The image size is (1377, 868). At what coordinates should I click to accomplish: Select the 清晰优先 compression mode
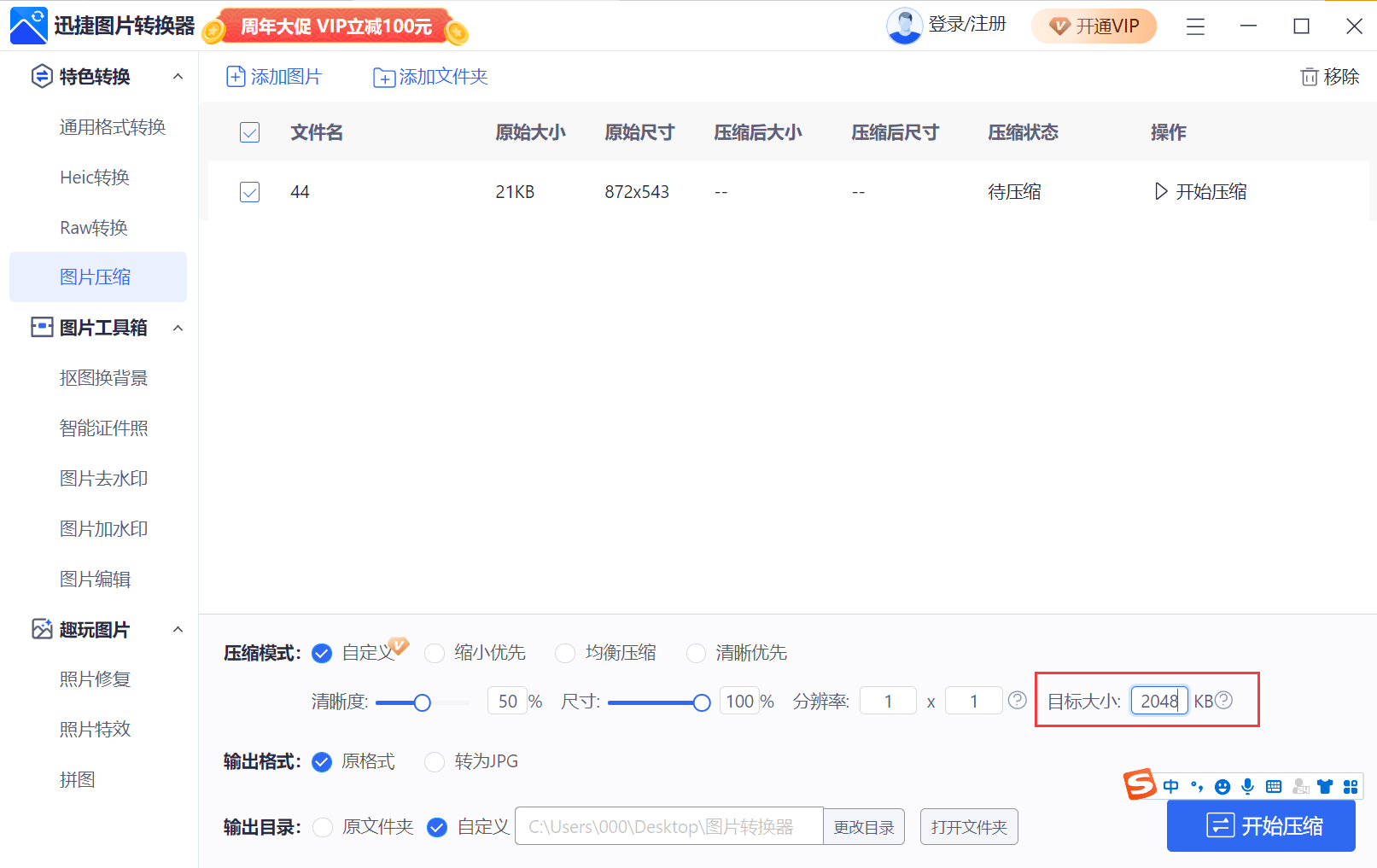[696, 653]
